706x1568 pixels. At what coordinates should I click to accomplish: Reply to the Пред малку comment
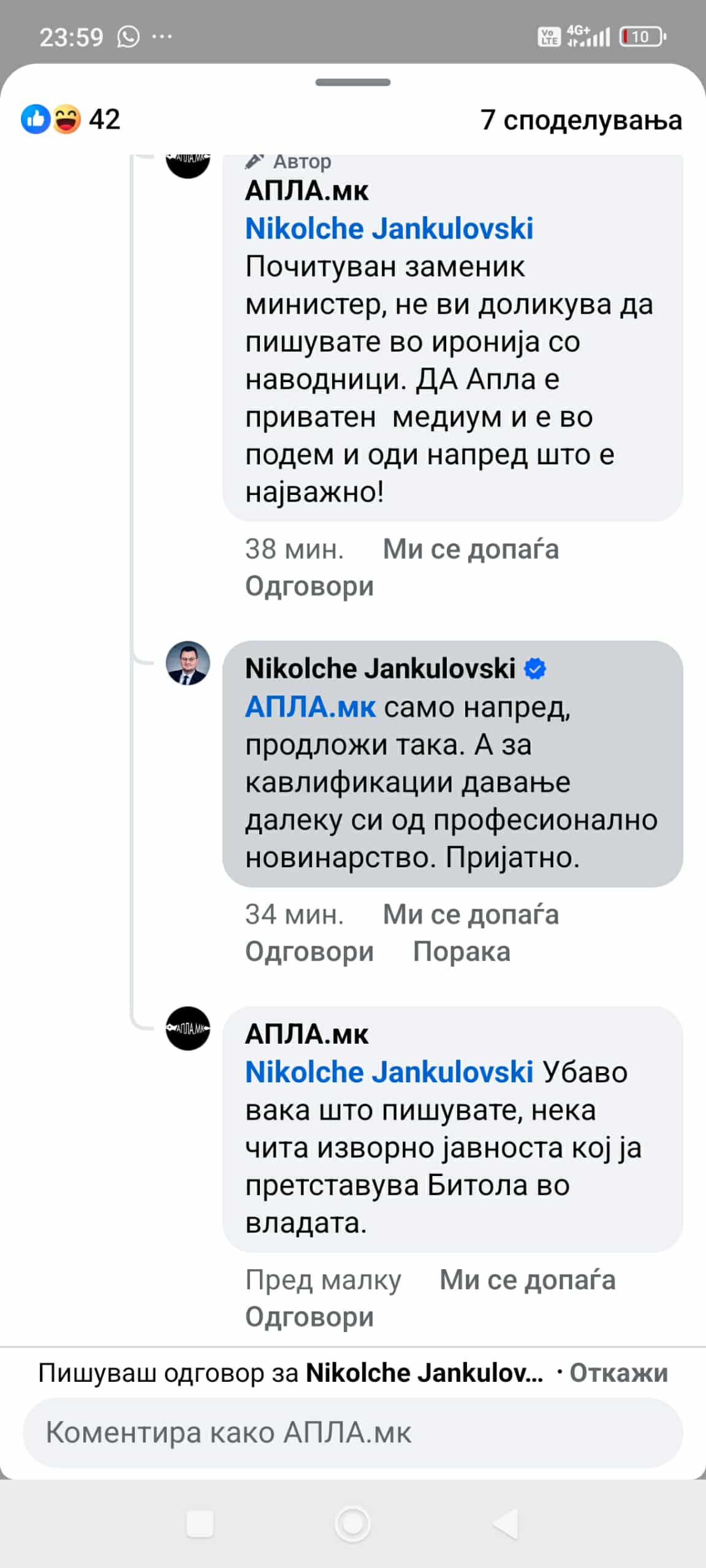(309, 1317)
